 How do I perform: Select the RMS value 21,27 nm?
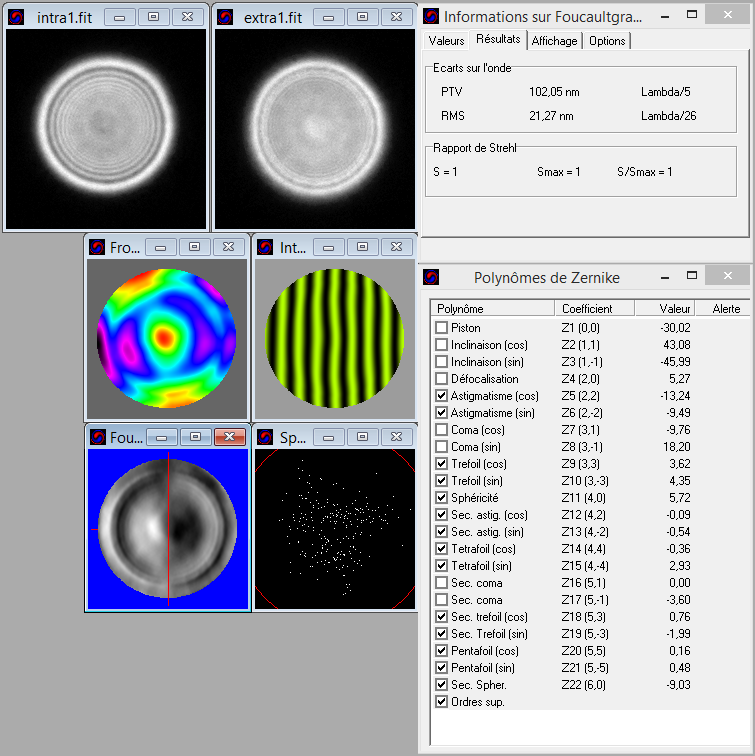click(x=551, y=116)
